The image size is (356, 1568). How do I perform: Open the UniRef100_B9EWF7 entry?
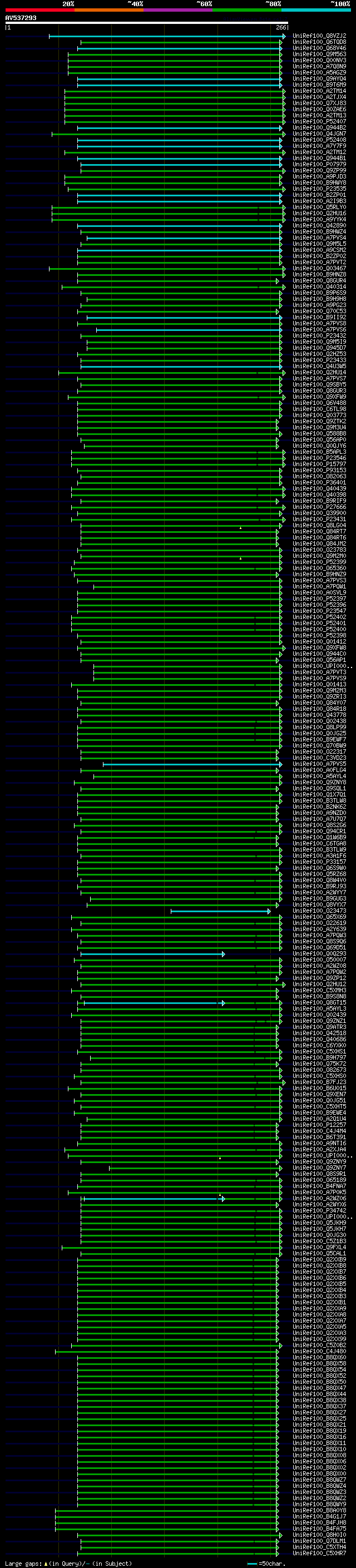click(319, 740)
